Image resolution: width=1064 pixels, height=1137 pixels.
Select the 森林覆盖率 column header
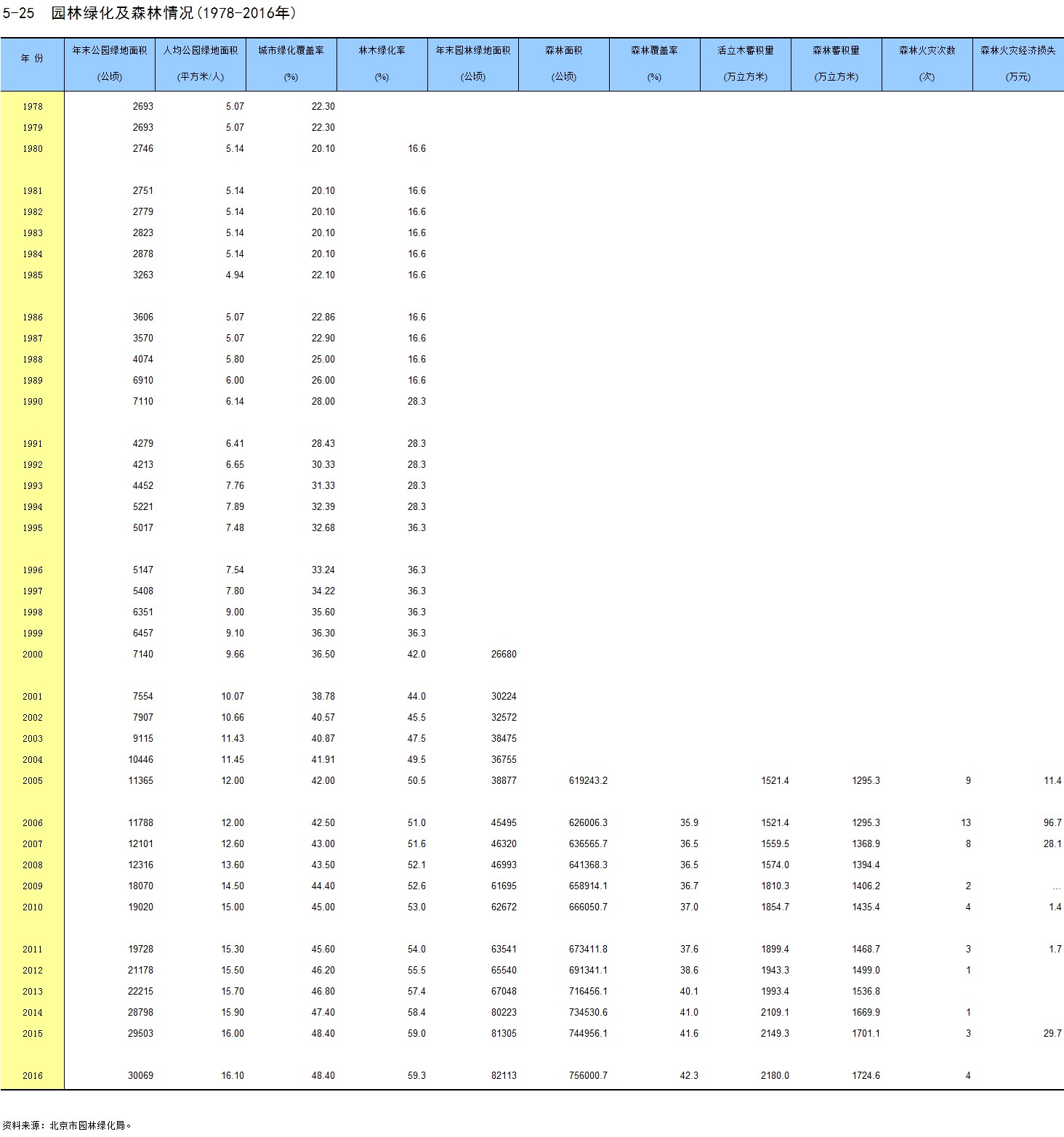(x=655, y=63)
